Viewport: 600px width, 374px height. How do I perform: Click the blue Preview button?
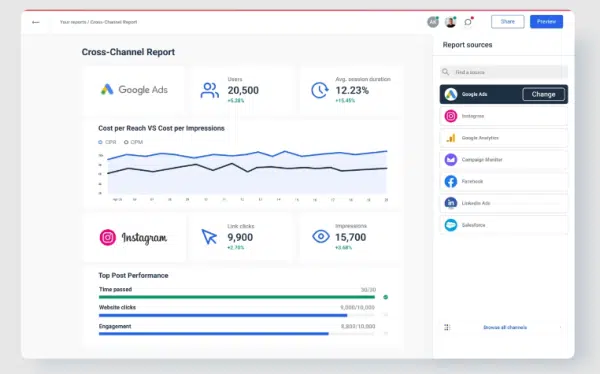(x=546, y=21)
